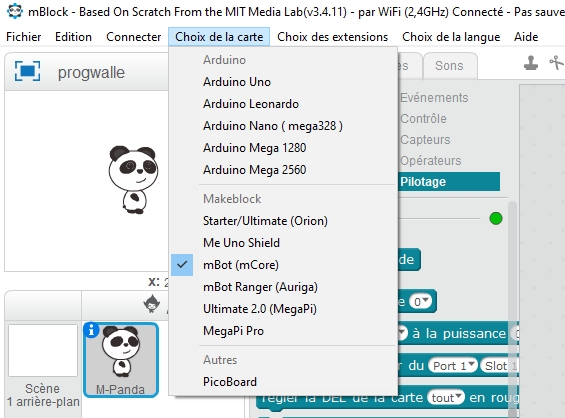565x418 pixels.
Task: Select the scissors delete tool
Action: pos(557,62)
